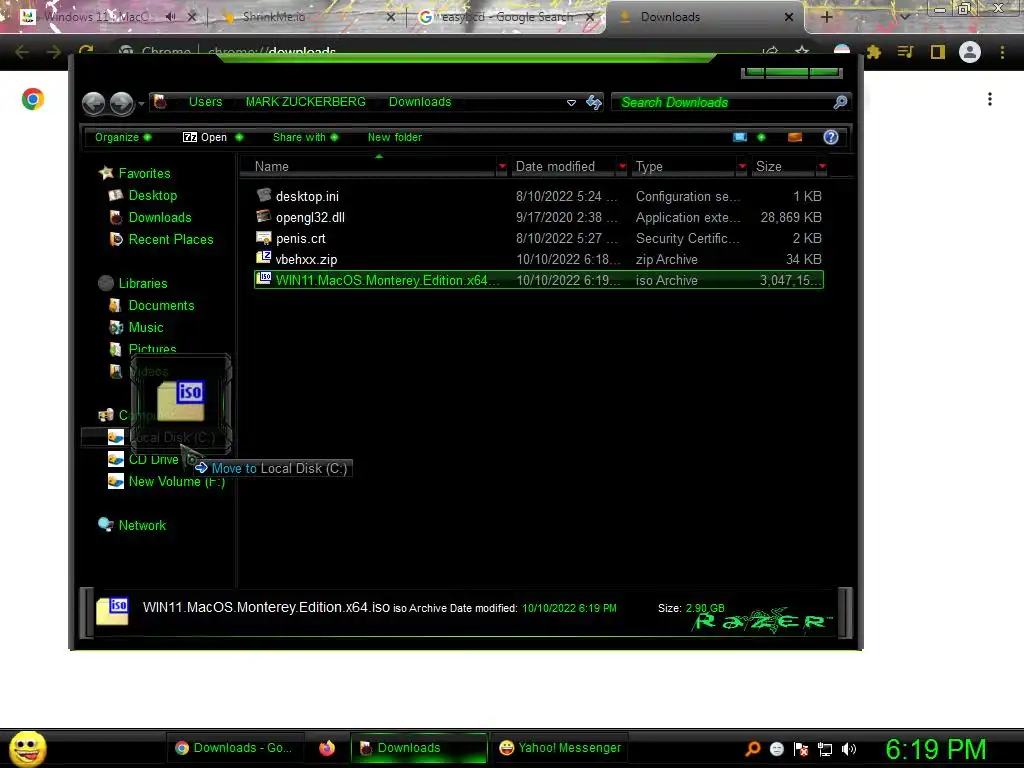Open Chrome media control icon
This screenshot has width=1024, height=768.
[905, 52]
